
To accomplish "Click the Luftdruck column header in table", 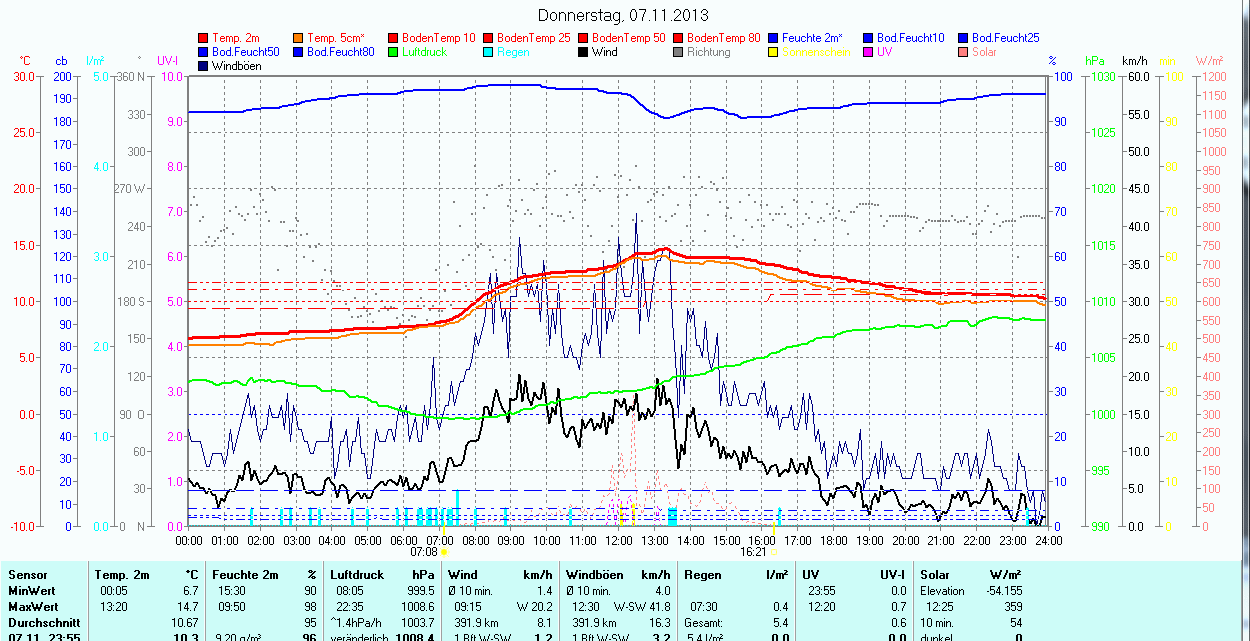I will pos(357,575).
